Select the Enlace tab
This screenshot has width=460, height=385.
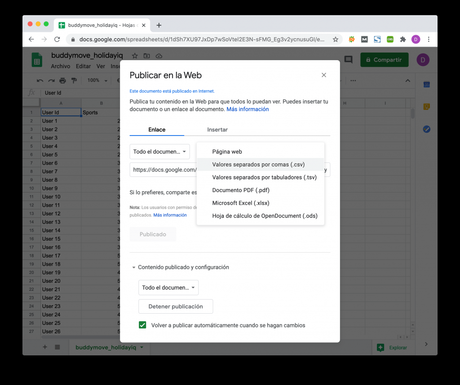point(157,130)
